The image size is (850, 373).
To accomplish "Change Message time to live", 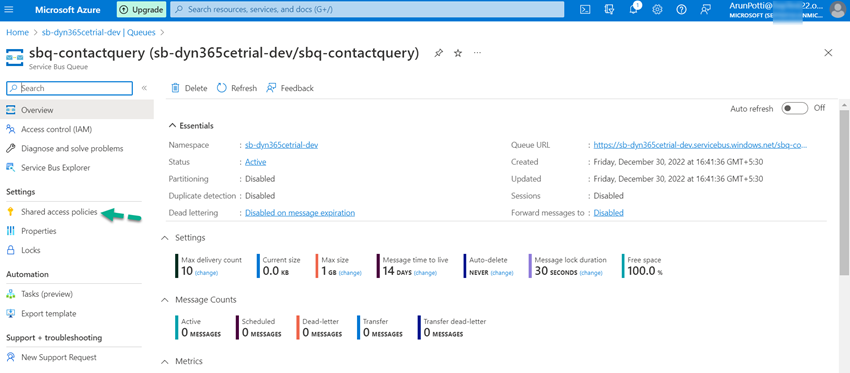I will click(425, 273).
